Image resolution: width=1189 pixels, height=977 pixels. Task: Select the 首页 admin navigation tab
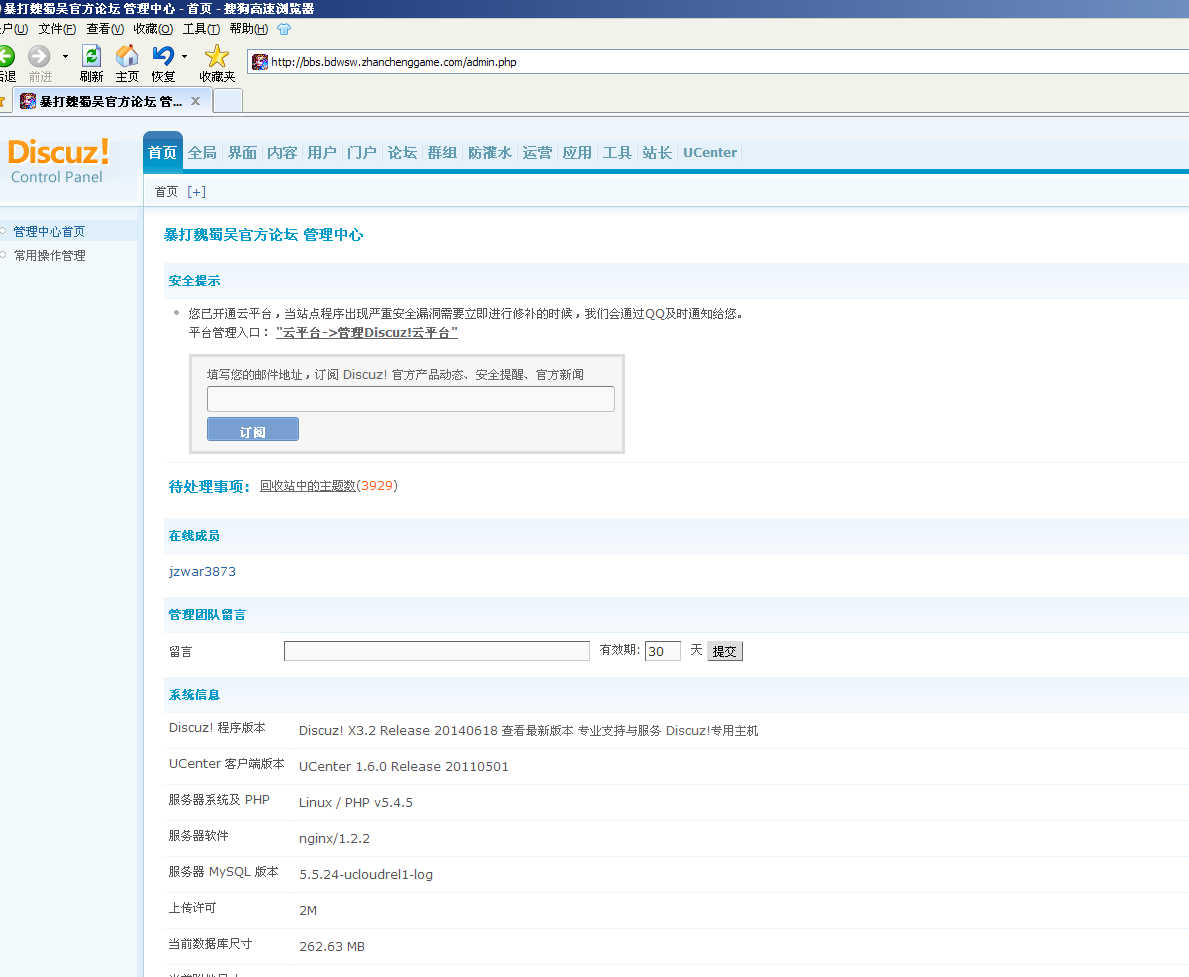pos(162,152)
